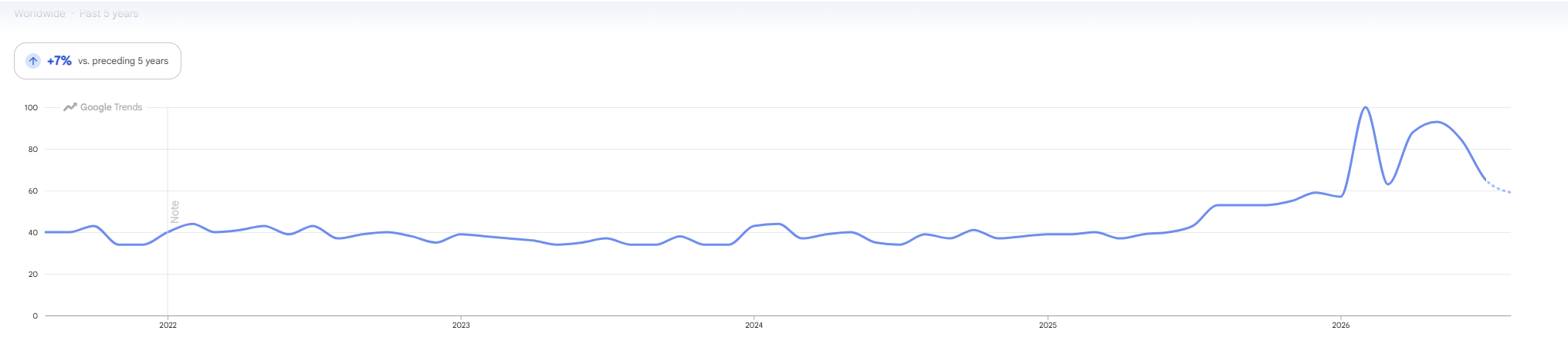Click the dotted forecast end of trend line
The height and width of the screenshot is (344, 1568).
click(1499, 187)
